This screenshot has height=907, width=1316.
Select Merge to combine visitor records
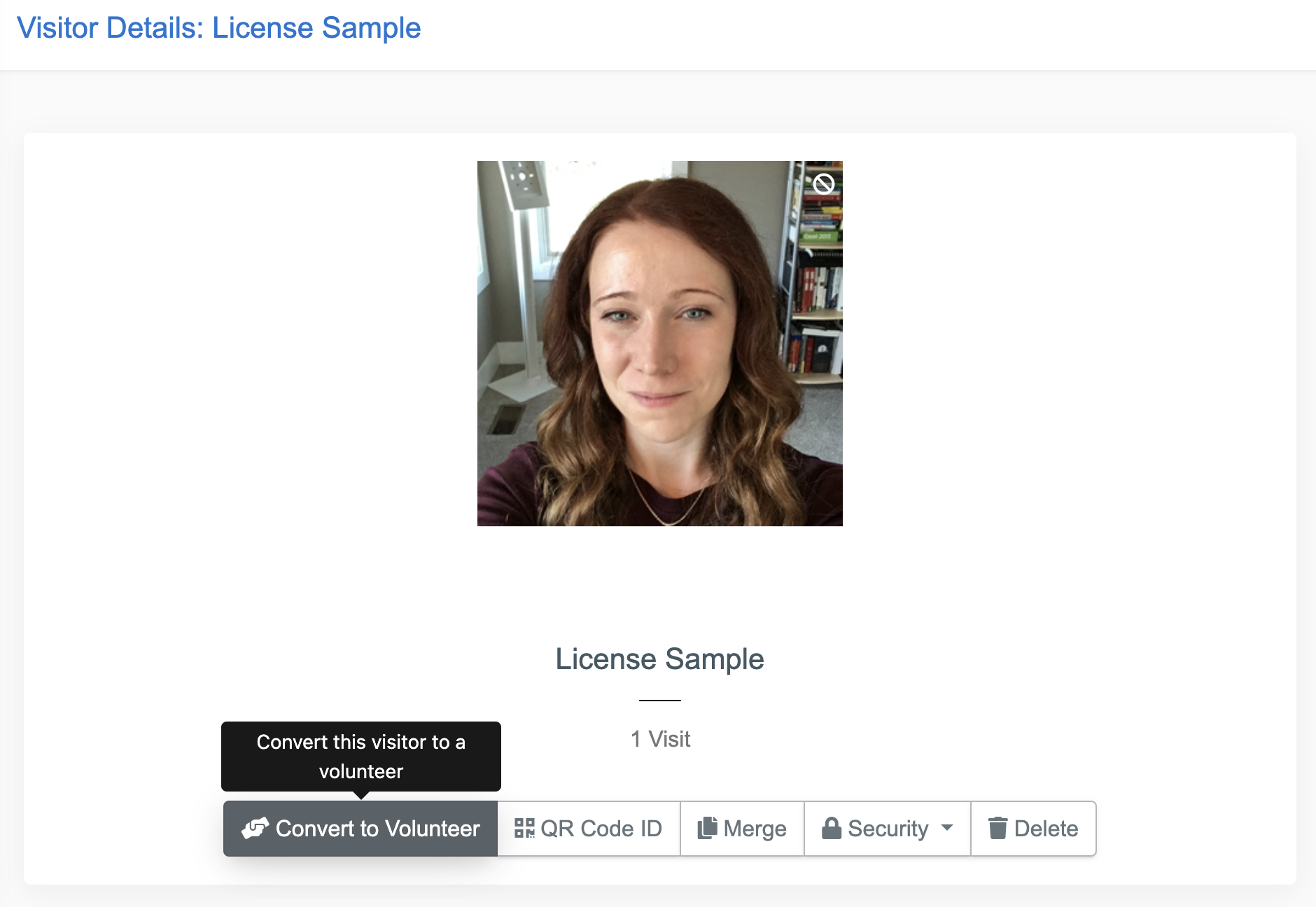pyautogui.click(x=743, y=829)
